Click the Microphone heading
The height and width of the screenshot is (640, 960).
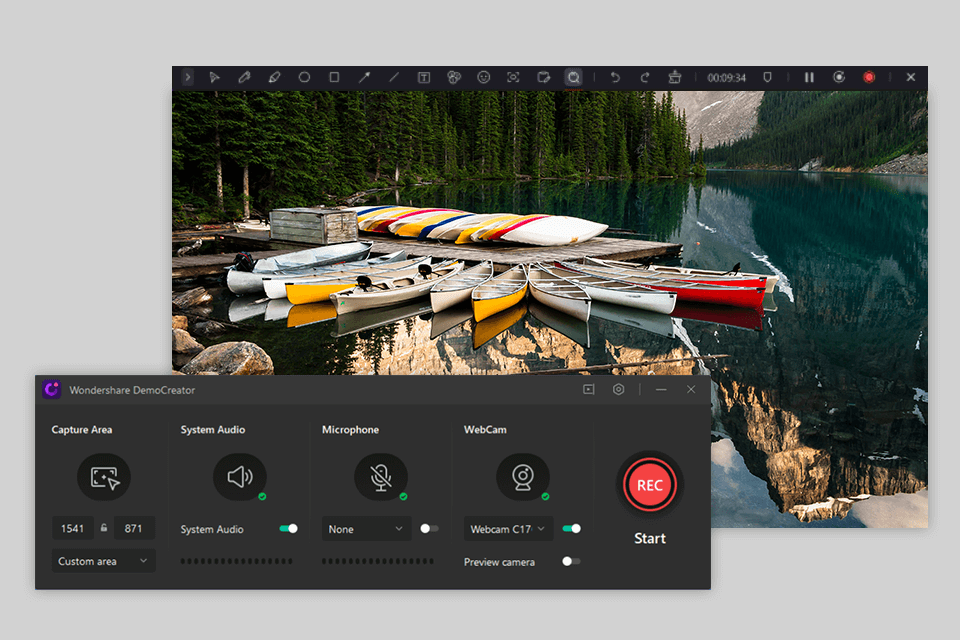(x=350, y=430)
